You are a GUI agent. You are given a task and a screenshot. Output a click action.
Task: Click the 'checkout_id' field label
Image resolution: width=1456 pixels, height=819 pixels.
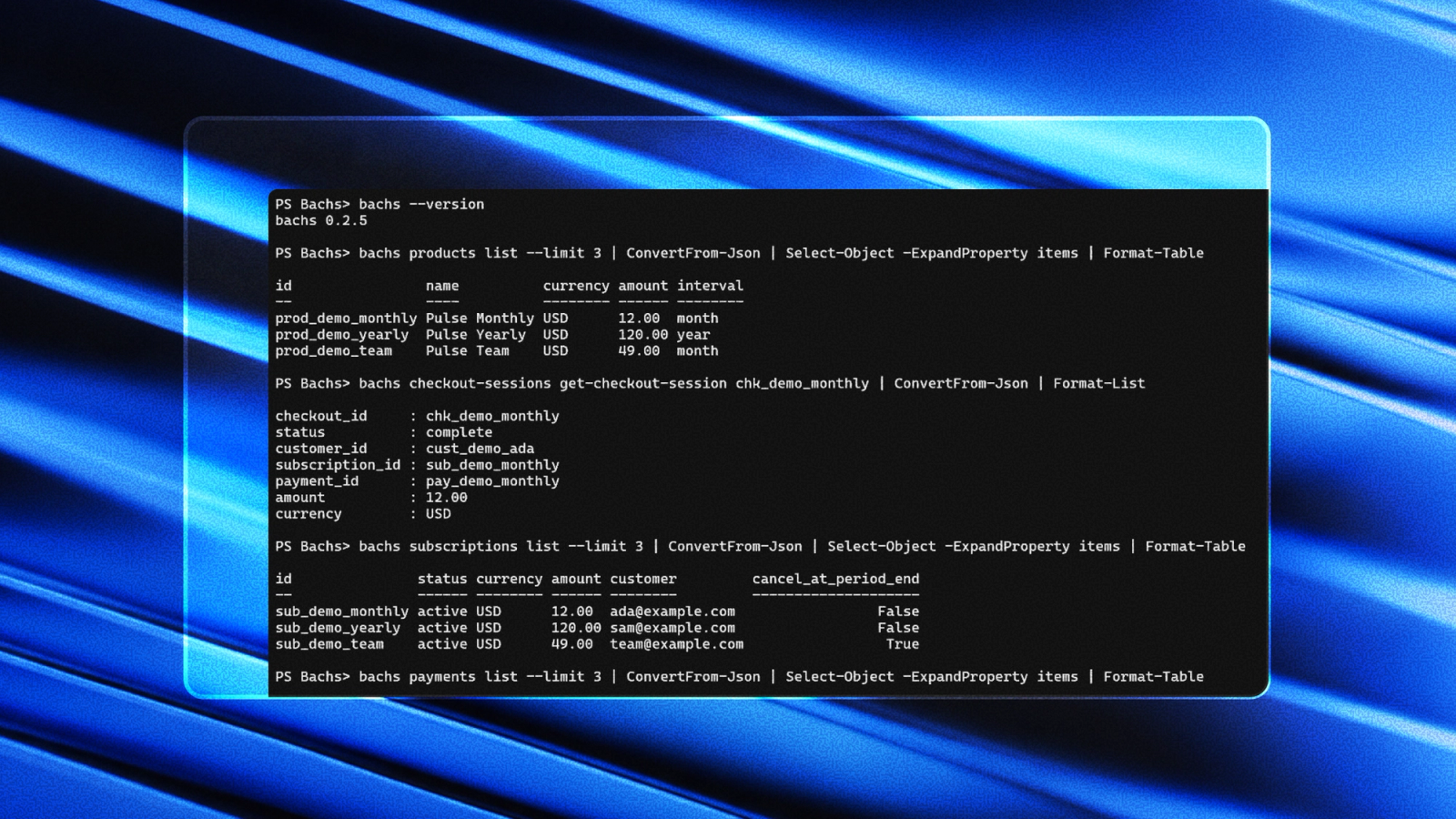(321, 416)
